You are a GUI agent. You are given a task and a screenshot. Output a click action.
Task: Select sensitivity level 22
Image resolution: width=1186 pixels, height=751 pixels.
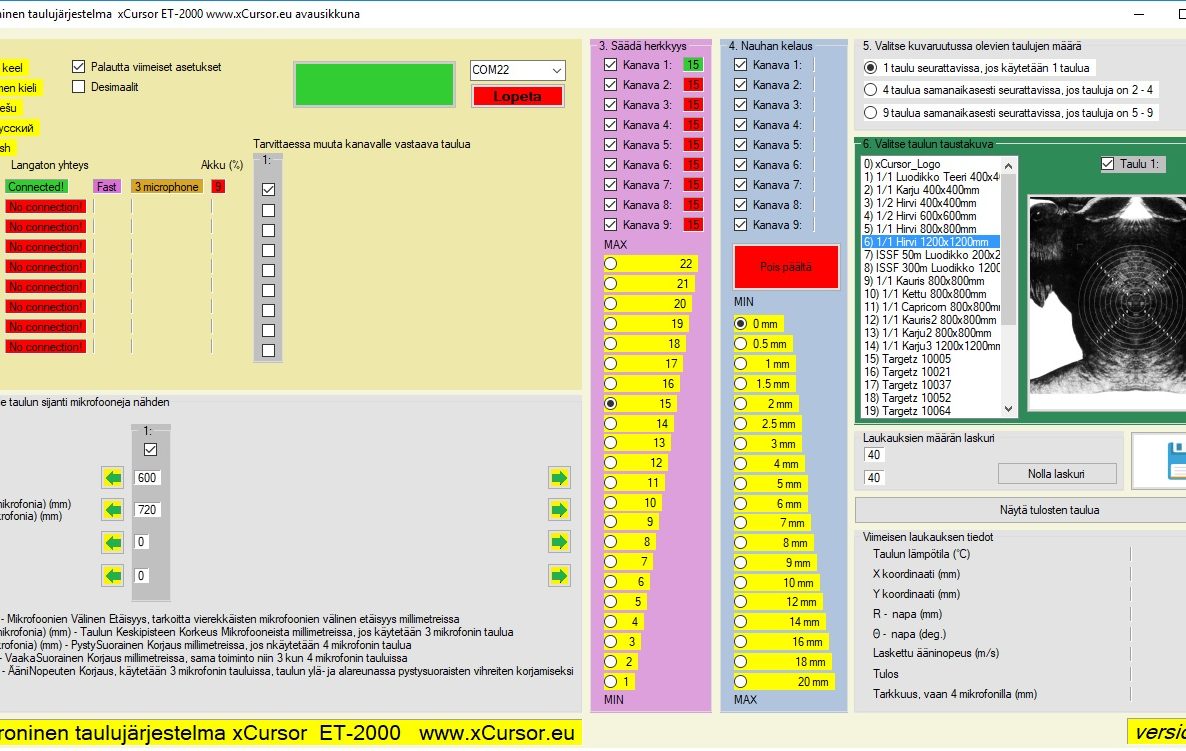[610, 264]
